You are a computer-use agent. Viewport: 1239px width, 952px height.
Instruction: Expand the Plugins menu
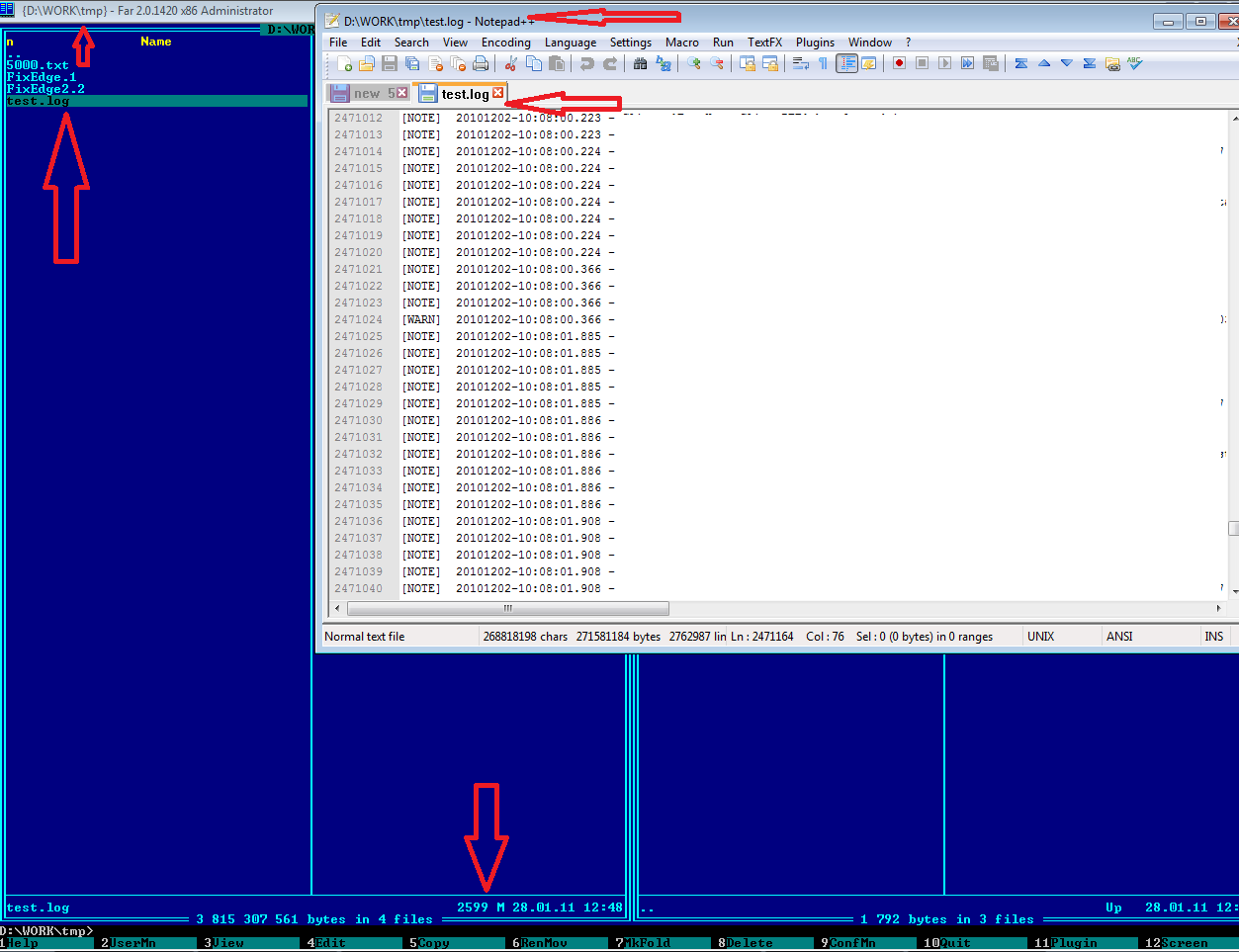815,43
